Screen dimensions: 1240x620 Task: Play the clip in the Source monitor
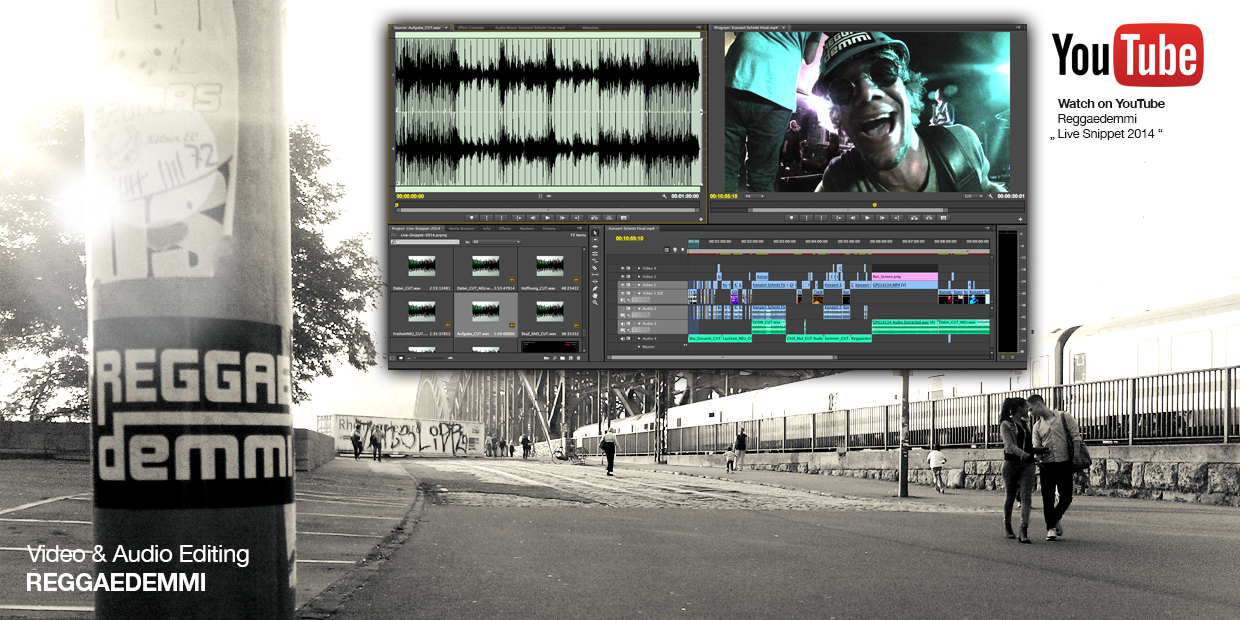click(x=547, y=217)
